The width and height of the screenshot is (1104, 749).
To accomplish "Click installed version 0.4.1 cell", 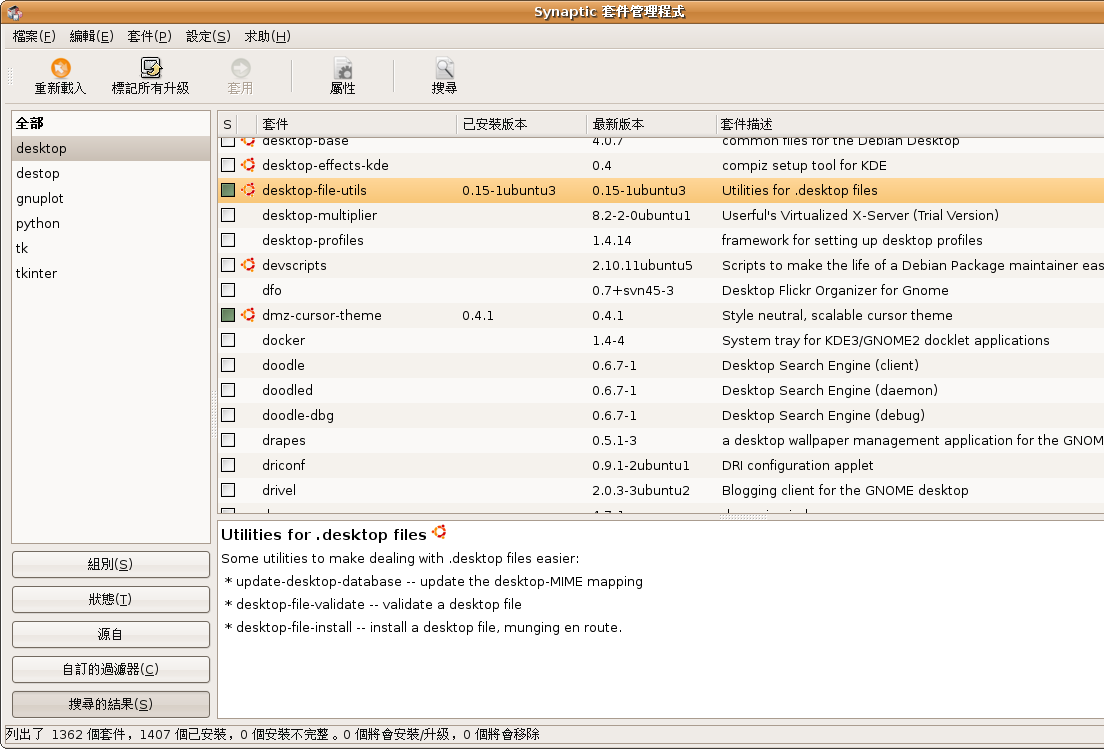I will (478, 315).
